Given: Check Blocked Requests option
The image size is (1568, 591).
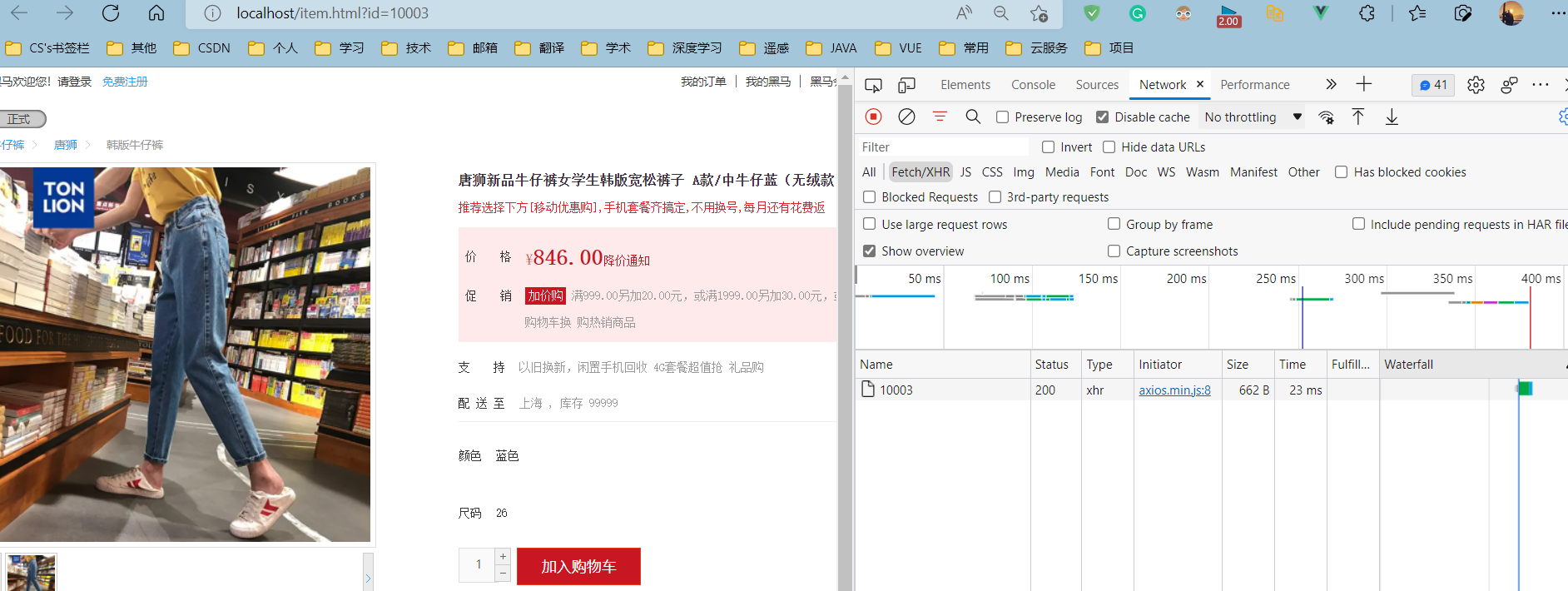Looking at the screenshot, I should (x=870, y=197).
